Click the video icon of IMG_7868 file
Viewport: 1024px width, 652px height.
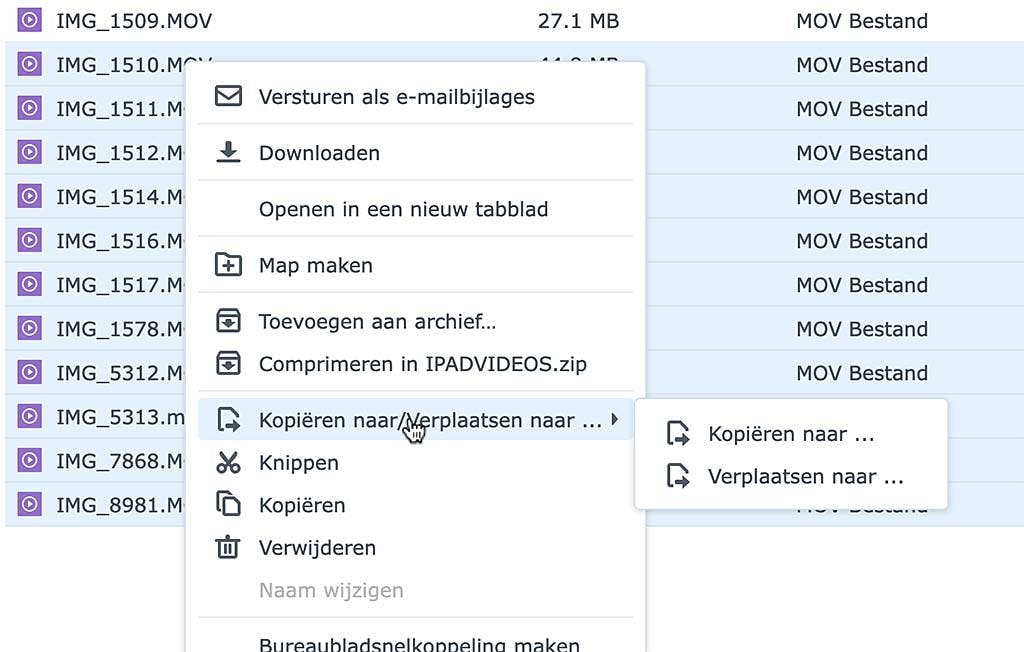30,461
